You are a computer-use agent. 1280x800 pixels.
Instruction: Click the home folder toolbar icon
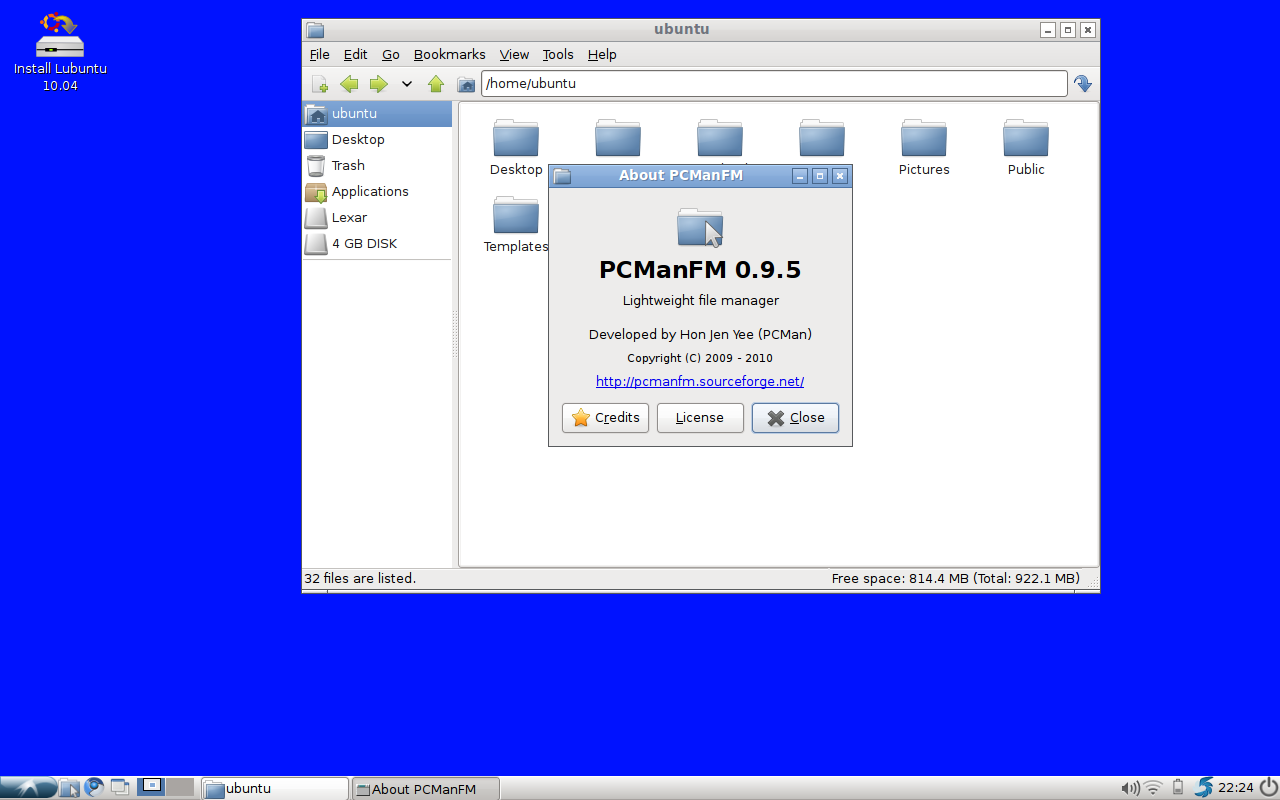[466, 84]
